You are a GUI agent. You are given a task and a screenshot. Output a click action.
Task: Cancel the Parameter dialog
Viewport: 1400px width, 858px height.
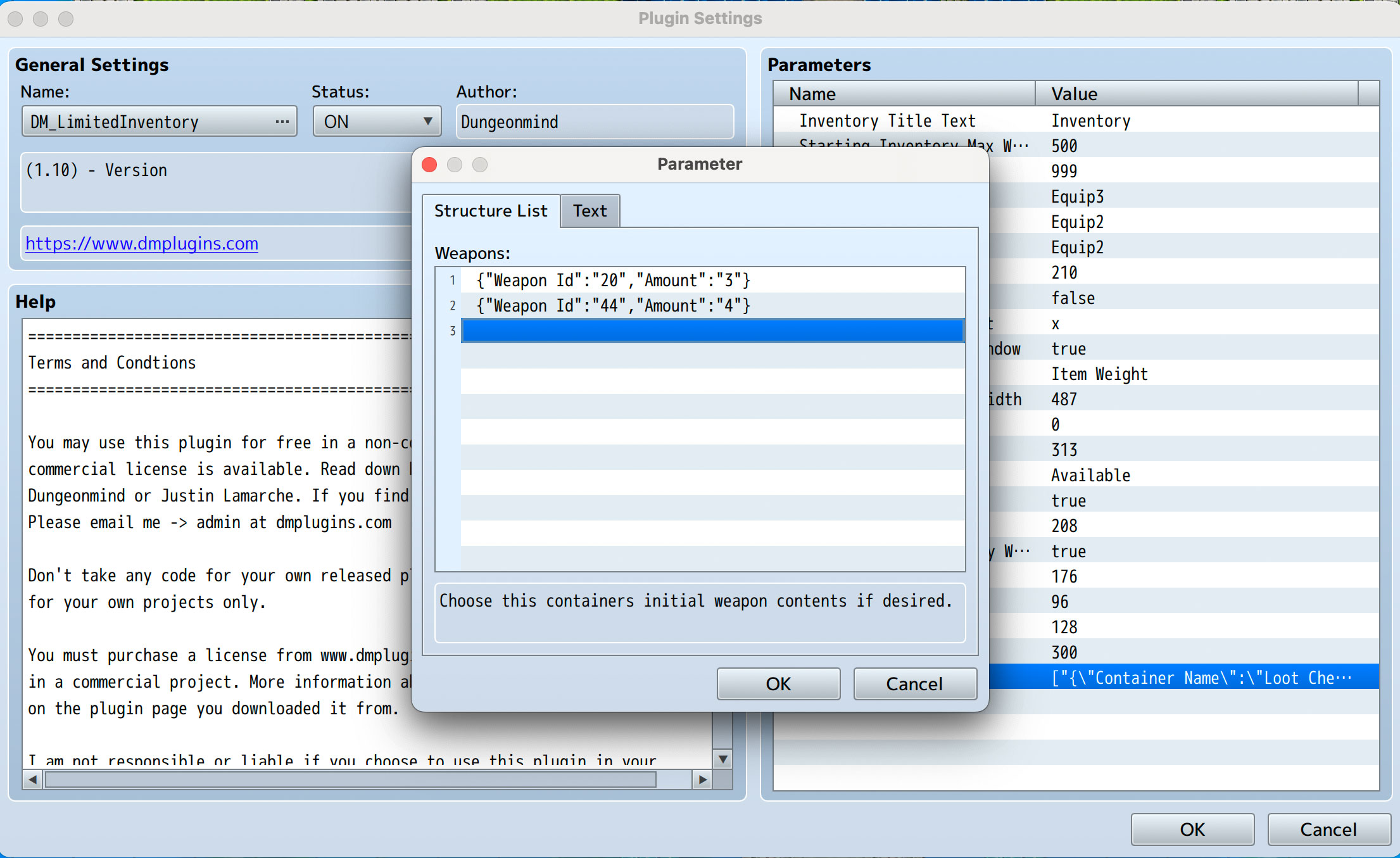[x=914, y=684]
